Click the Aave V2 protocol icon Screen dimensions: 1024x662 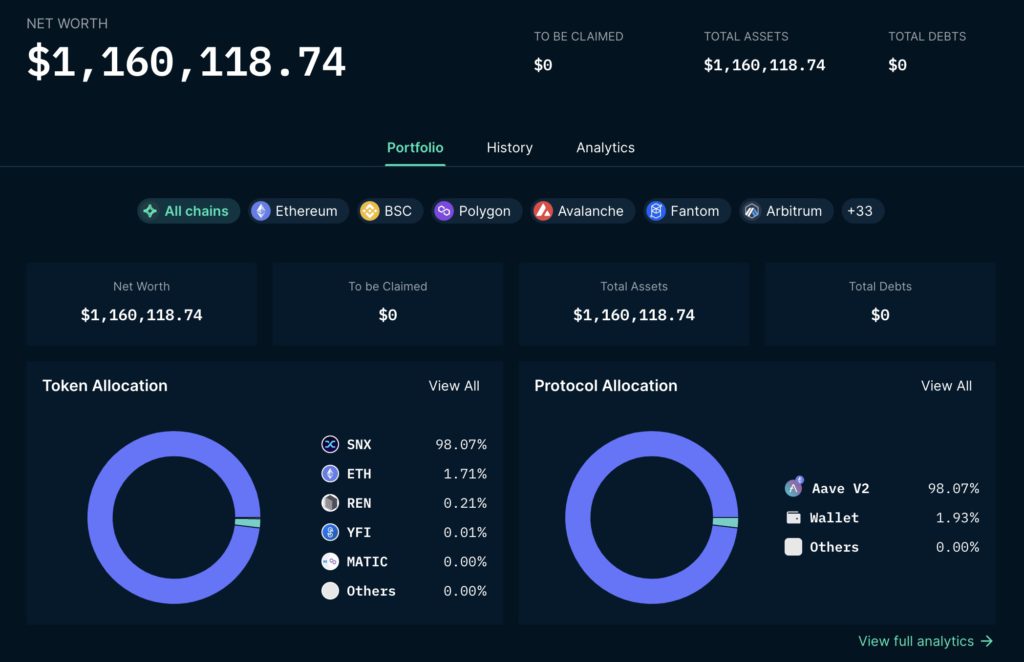click(x=794, y=488)
